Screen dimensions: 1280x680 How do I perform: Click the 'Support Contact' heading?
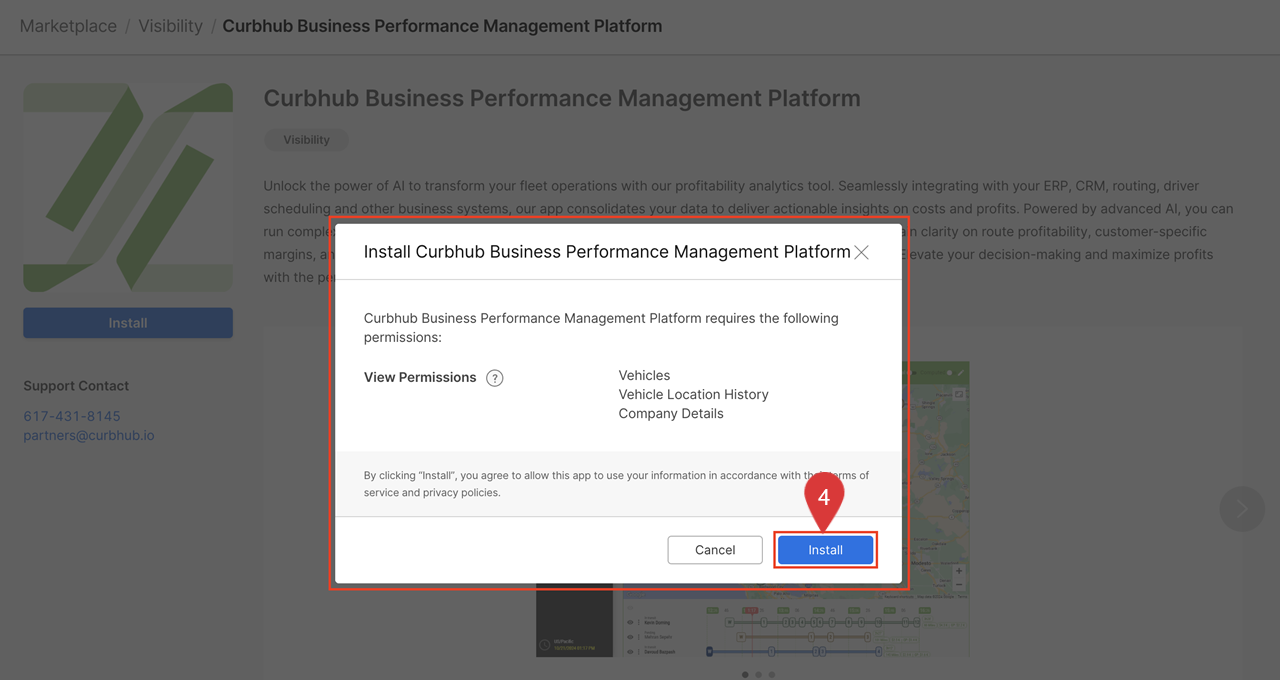(x=76, y=386)
